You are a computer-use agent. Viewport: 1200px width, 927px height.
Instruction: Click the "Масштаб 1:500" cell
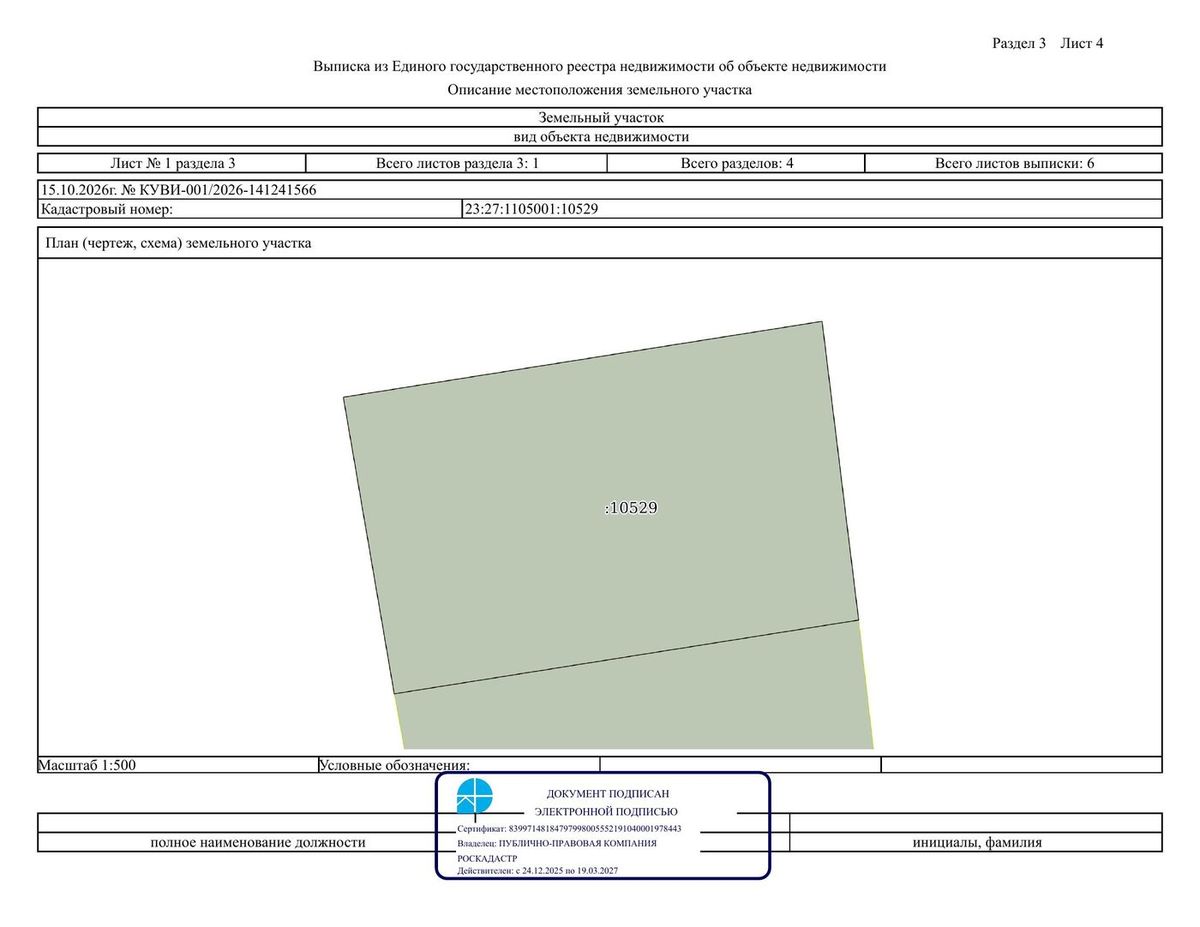[178, 765]
